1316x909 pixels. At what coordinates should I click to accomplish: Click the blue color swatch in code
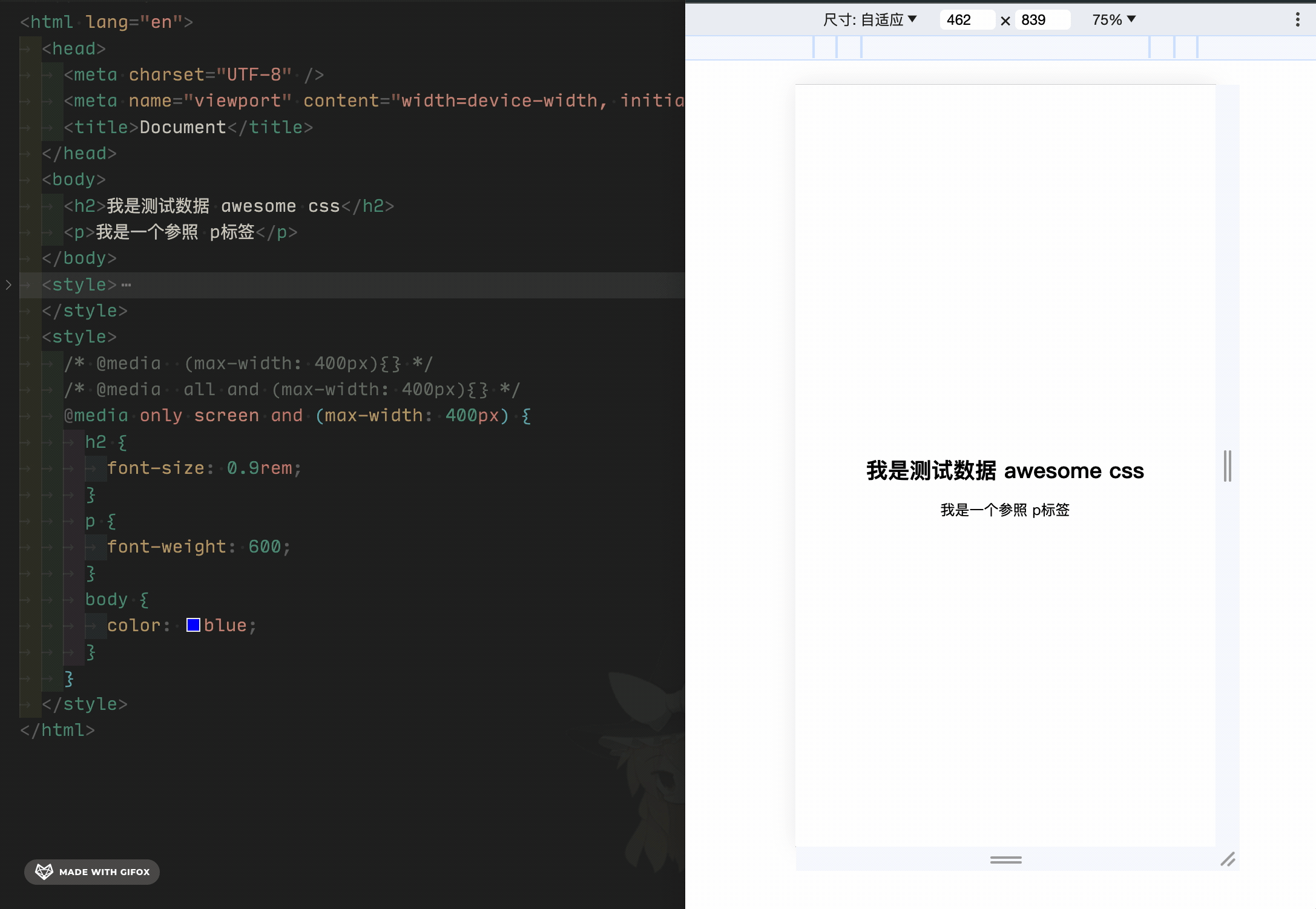pyautogui.click(x=193, y=625)
